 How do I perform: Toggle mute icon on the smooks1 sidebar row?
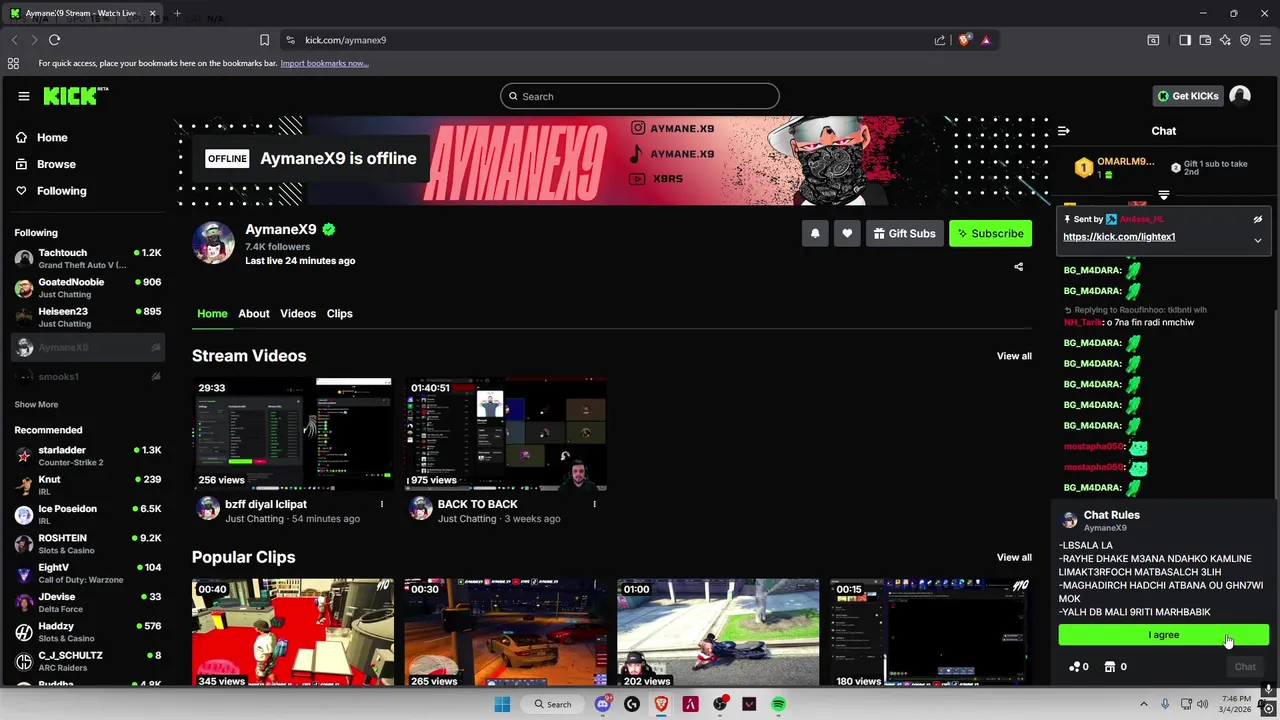(x=155, y=377)
